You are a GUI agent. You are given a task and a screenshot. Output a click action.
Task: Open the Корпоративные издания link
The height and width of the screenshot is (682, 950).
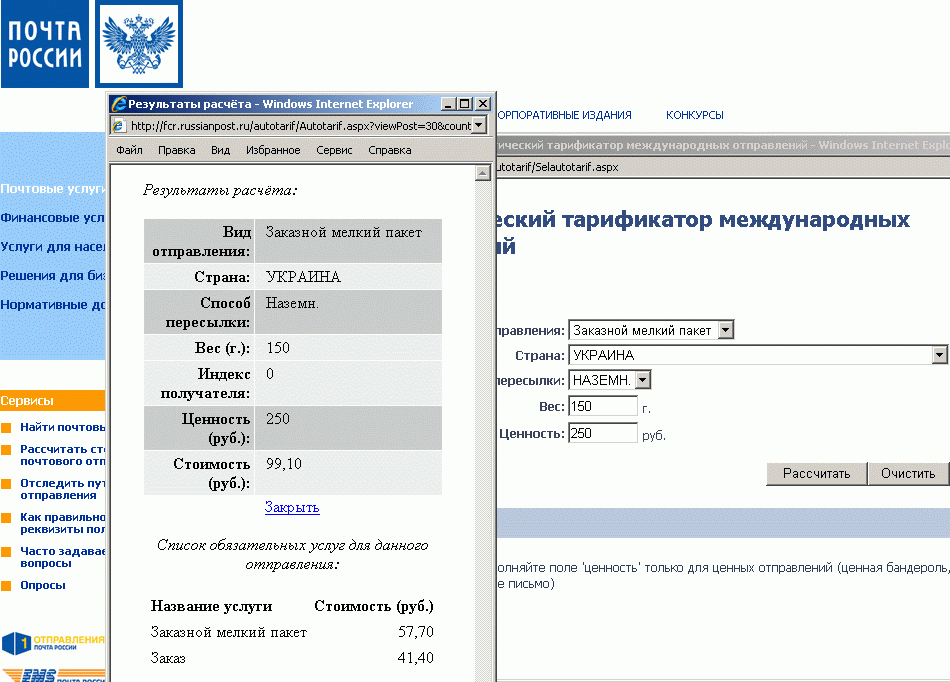(x=564, y=115)
